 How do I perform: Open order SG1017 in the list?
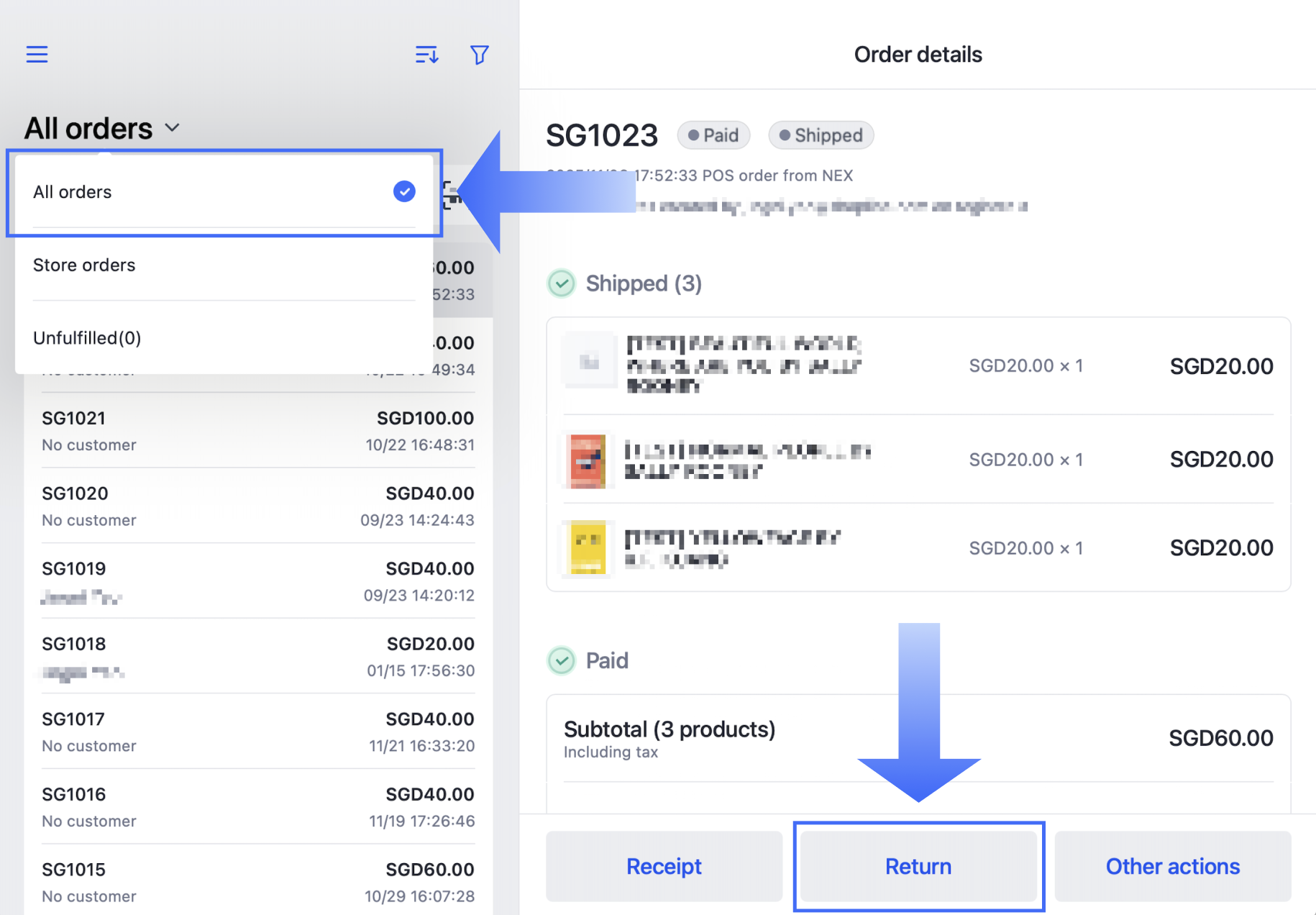pos(258,731)
